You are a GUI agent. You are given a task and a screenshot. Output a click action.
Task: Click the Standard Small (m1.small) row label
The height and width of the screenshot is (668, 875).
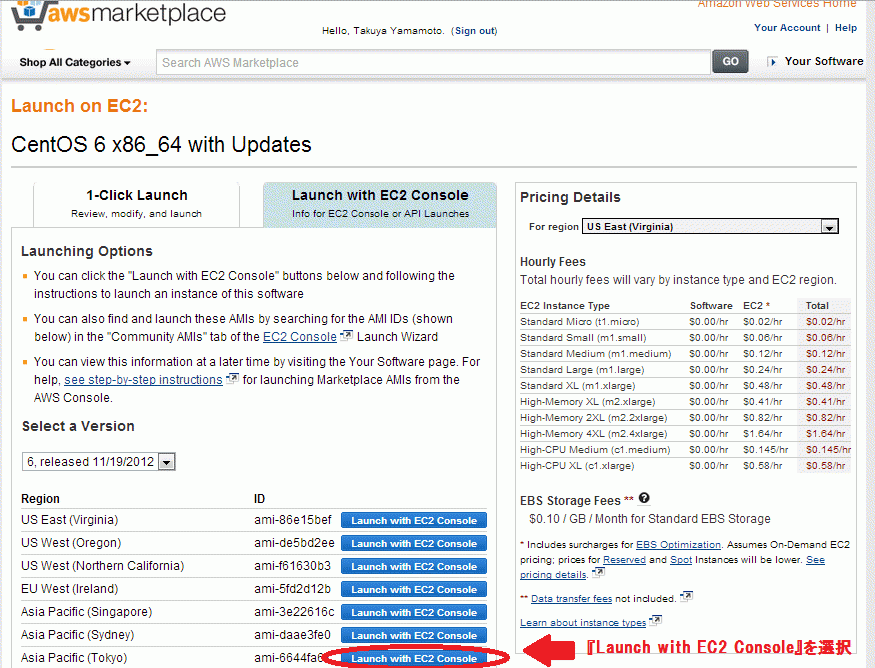click(x=583, y=338)
